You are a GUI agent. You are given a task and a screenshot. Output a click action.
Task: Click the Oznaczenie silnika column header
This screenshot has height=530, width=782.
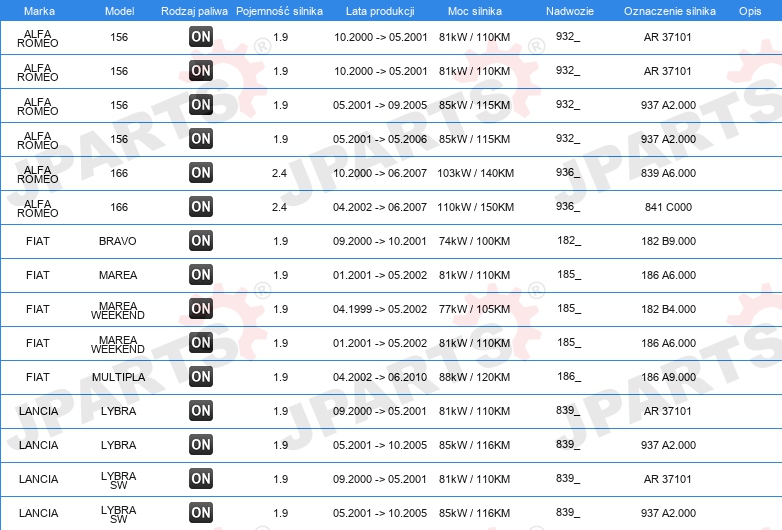click(x=669, y=11)
